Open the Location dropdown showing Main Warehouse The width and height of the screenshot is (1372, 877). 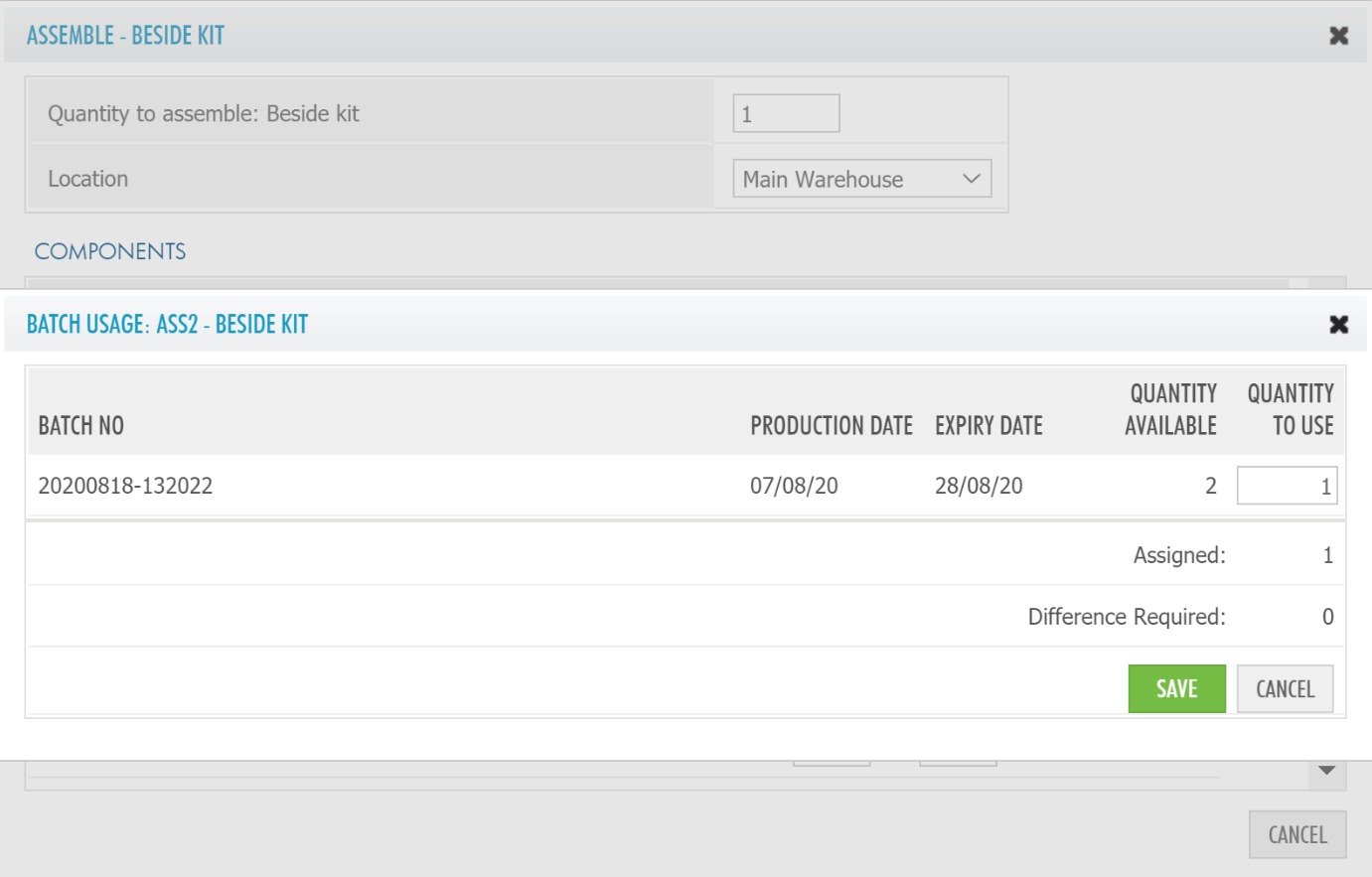click(x=861, y=179)
